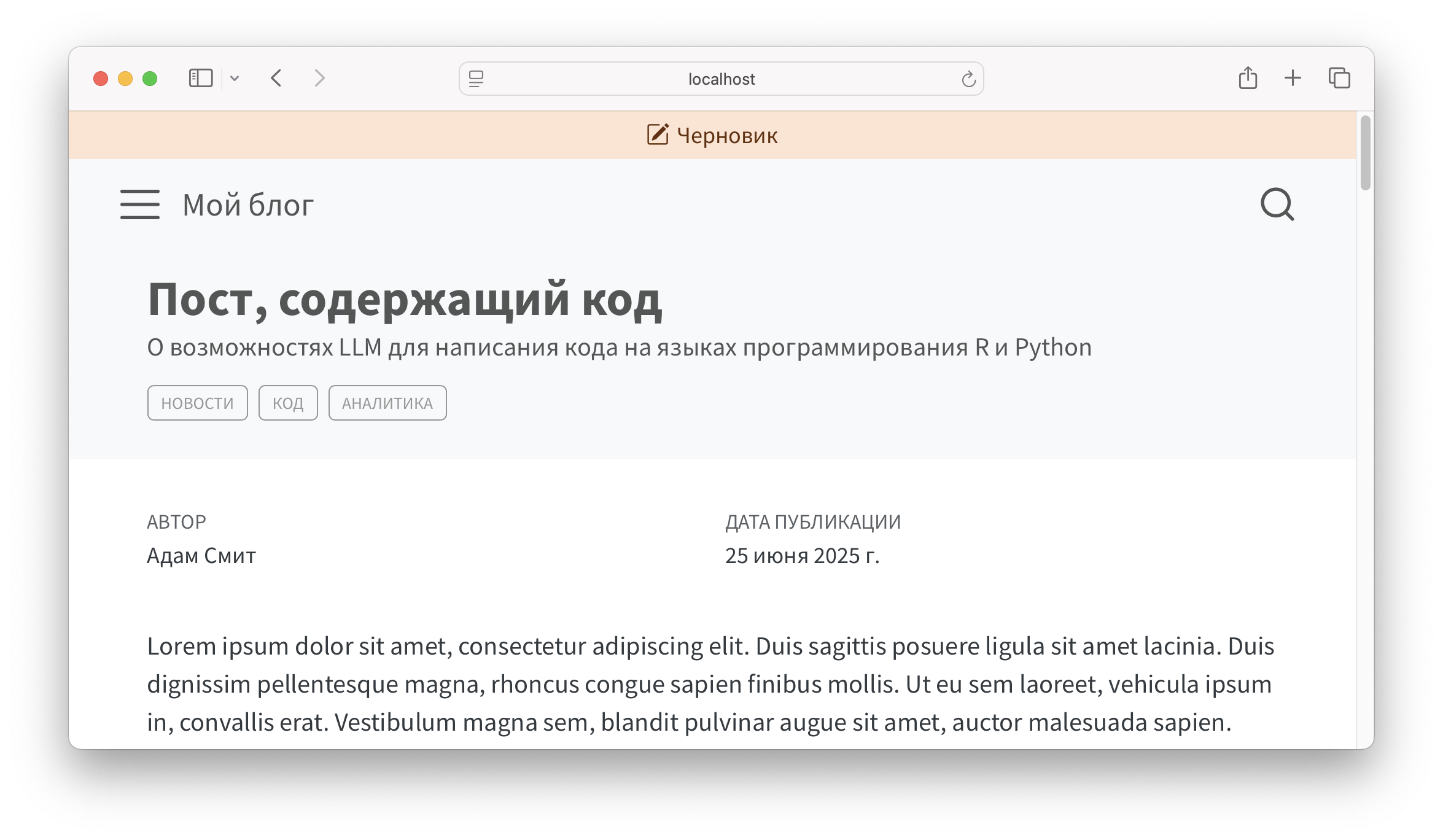Viewport: 1443px width, 840px height.
Task: Go back to previous page
Action: coord(276,79)
